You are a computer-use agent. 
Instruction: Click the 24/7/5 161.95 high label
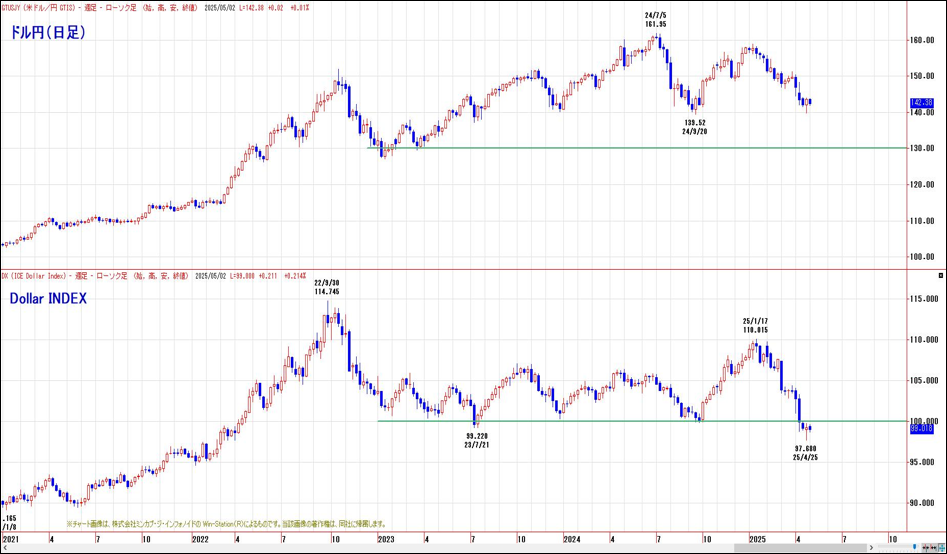pyautogui.click(x=655, y=19)
